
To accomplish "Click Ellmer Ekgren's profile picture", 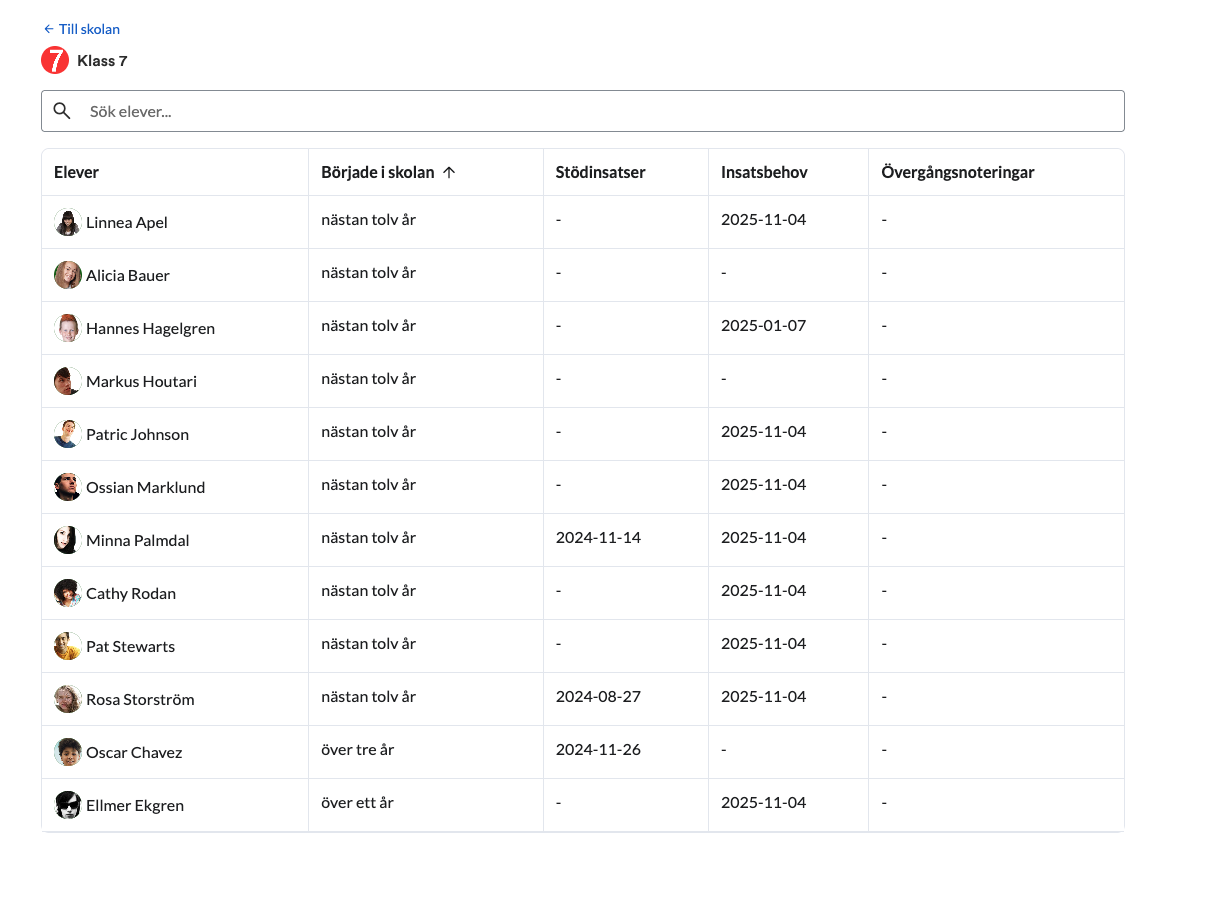I will click(x=67, y=805).
